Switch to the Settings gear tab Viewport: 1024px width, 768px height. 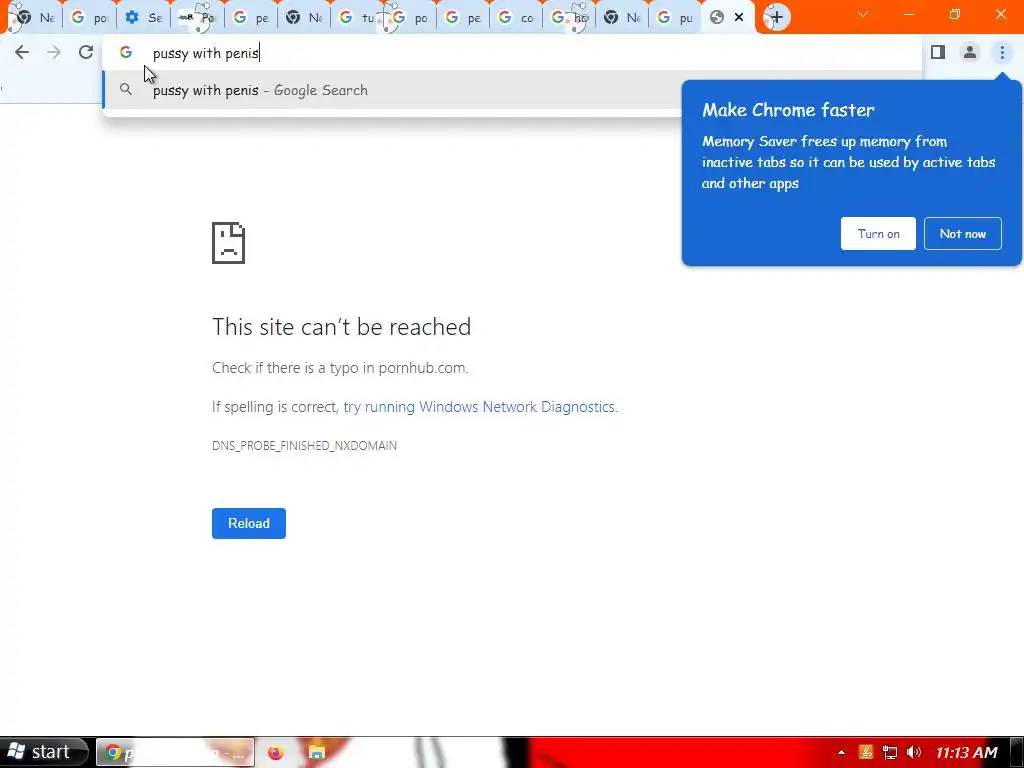[144, 18]
